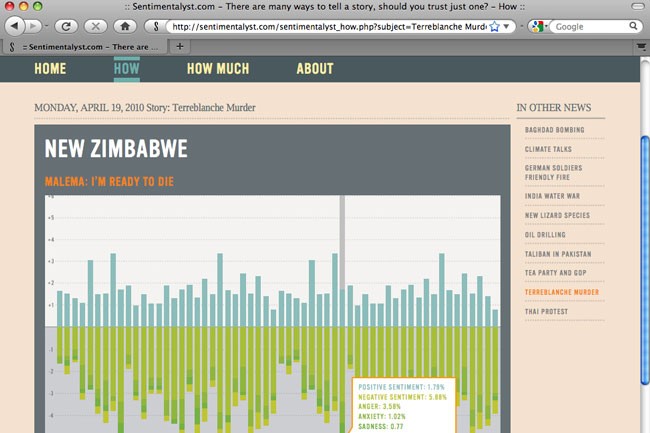Select the HOW nav item
This screenshot has height=433, width=650.
click(126, 68)
